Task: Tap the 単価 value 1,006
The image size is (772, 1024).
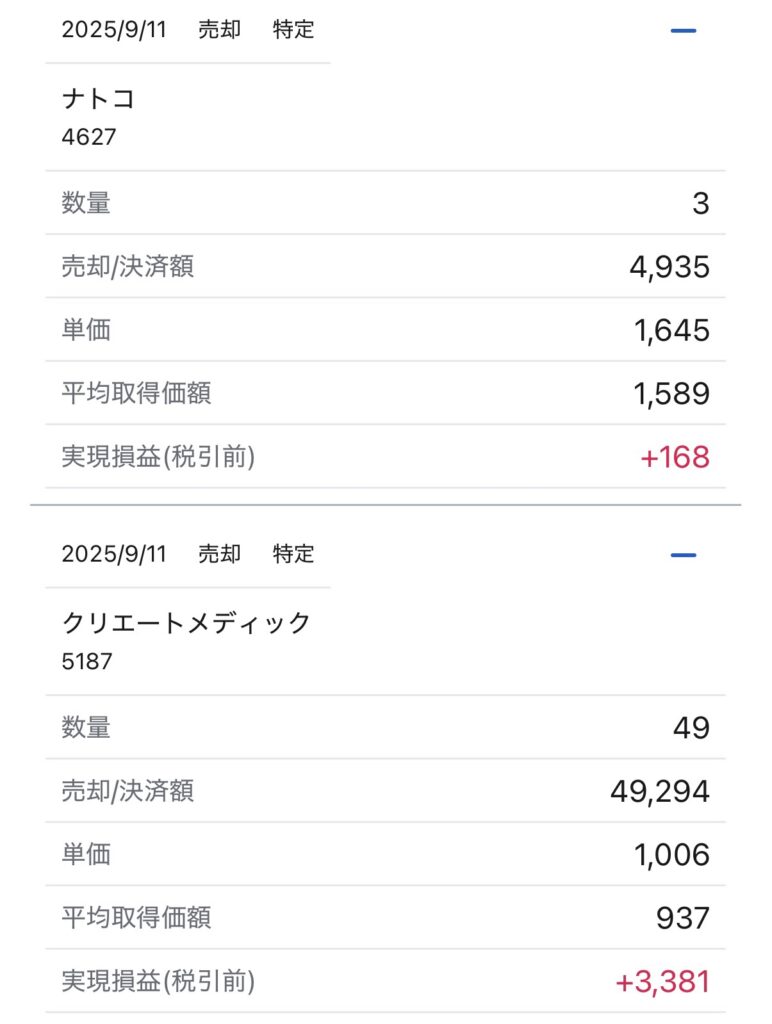Action: coord(671,855)
